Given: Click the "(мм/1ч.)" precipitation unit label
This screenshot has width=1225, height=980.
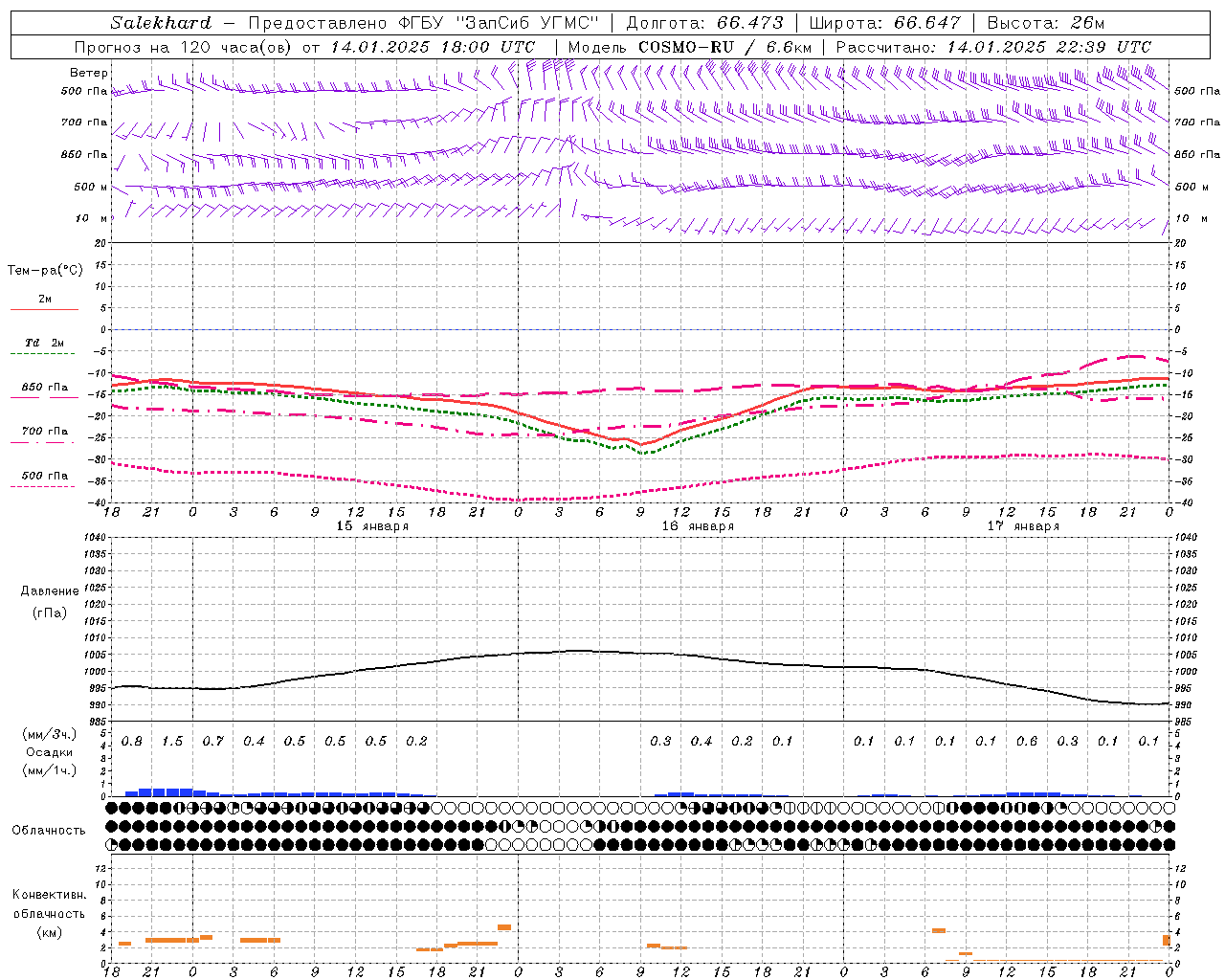Looking at the screenshot, I should point(50,770).
